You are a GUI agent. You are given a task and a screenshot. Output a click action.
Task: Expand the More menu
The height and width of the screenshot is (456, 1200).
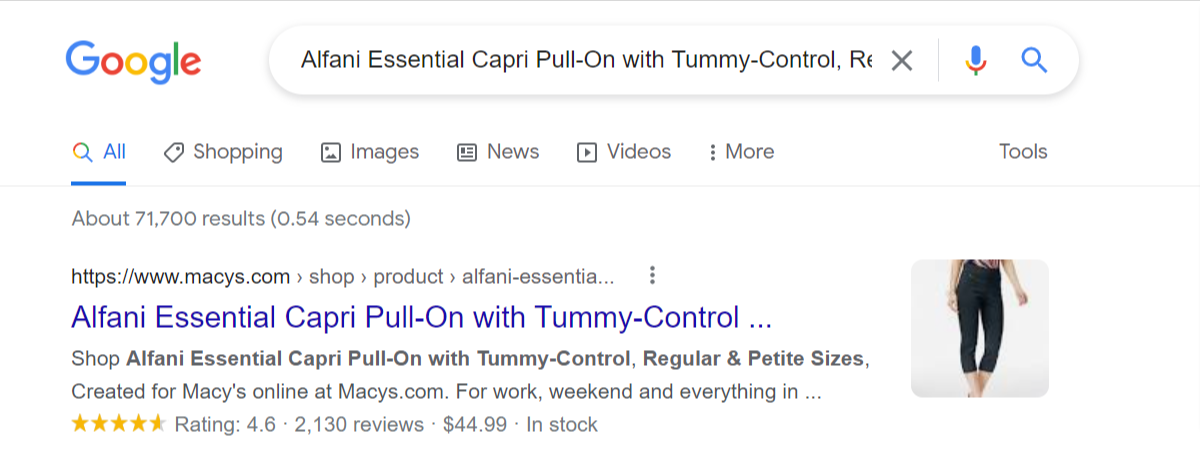click(x=740, y=152)
